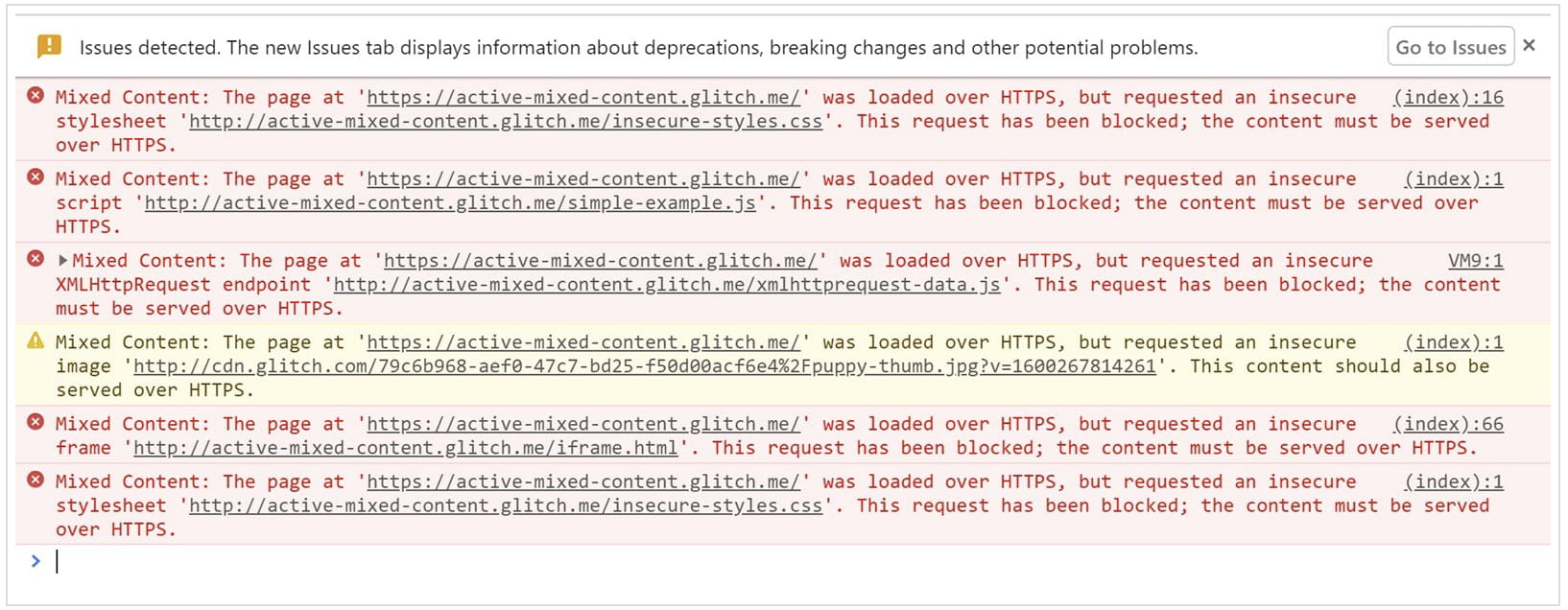Follow the simple-example.js URL link
1568x610 pixels.
pyautogui.click(x=450, y=203)
